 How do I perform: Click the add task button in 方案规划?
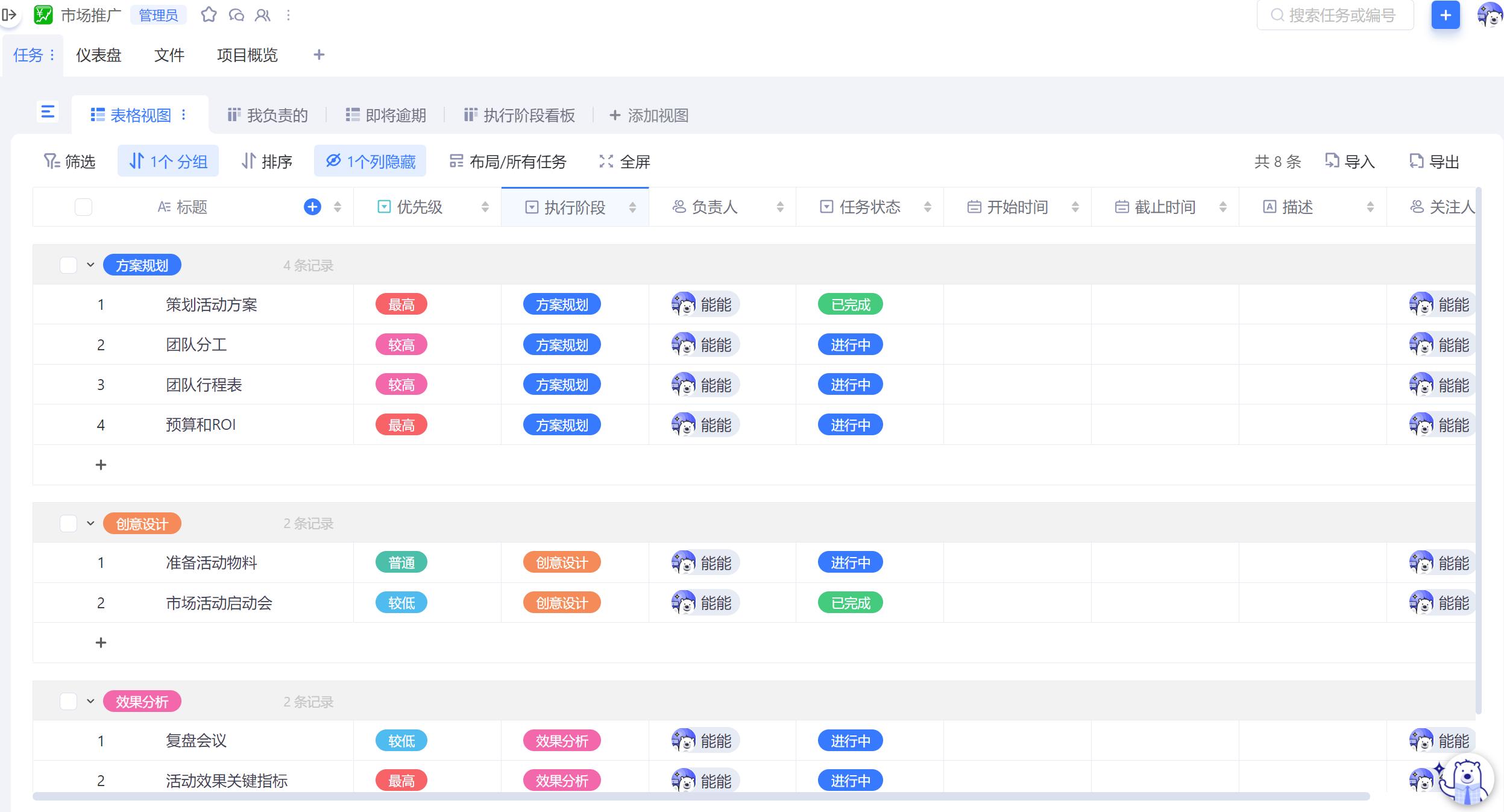pos(100,463)
